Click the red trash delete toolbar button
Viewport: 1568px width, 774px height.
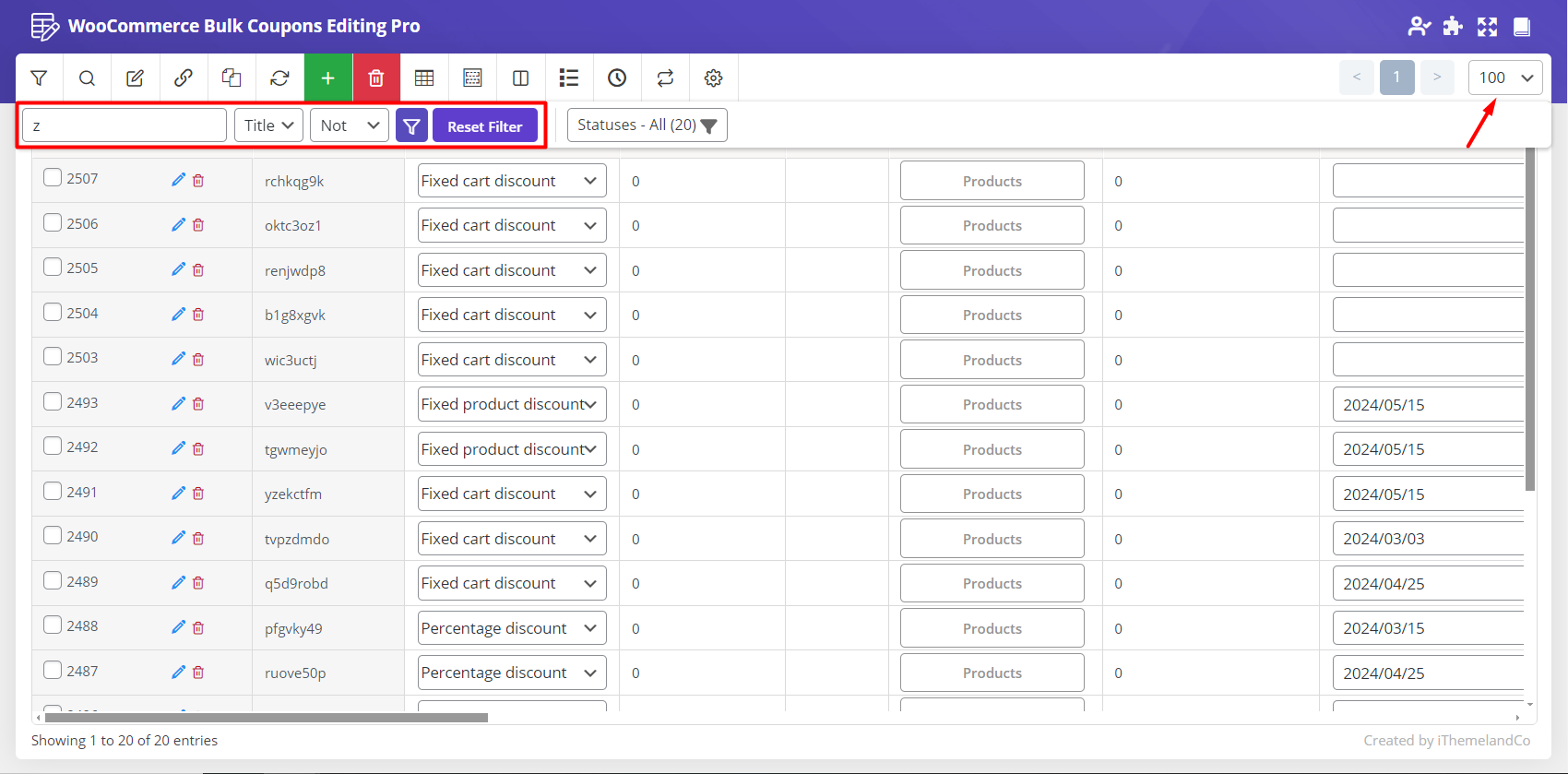[x=376, y=78]
